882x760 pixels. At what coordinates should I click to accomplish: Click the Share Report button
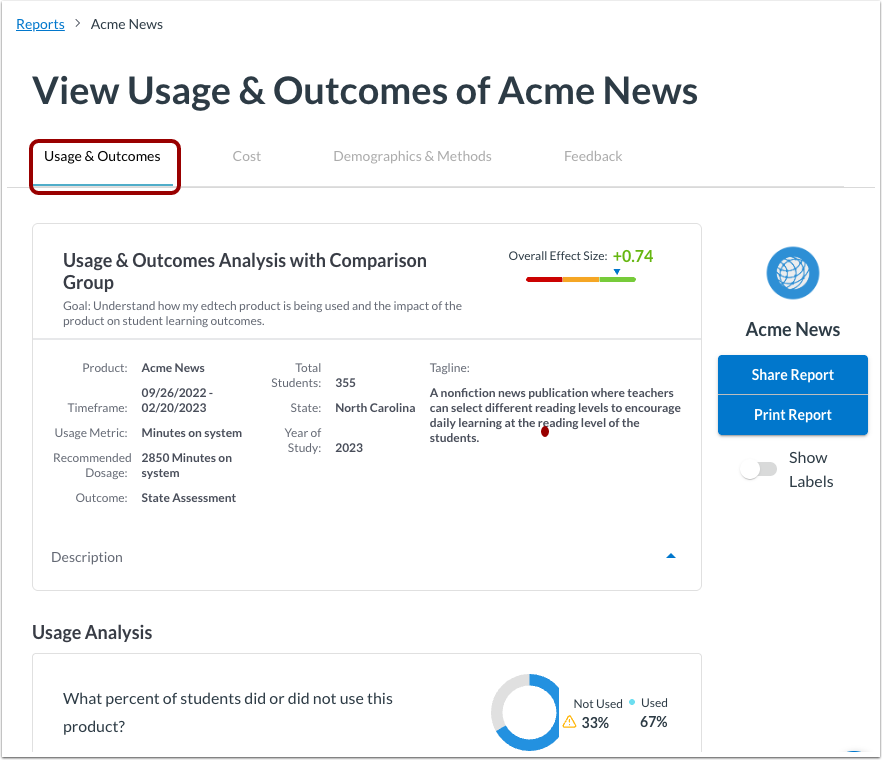(x=792, y=375)
